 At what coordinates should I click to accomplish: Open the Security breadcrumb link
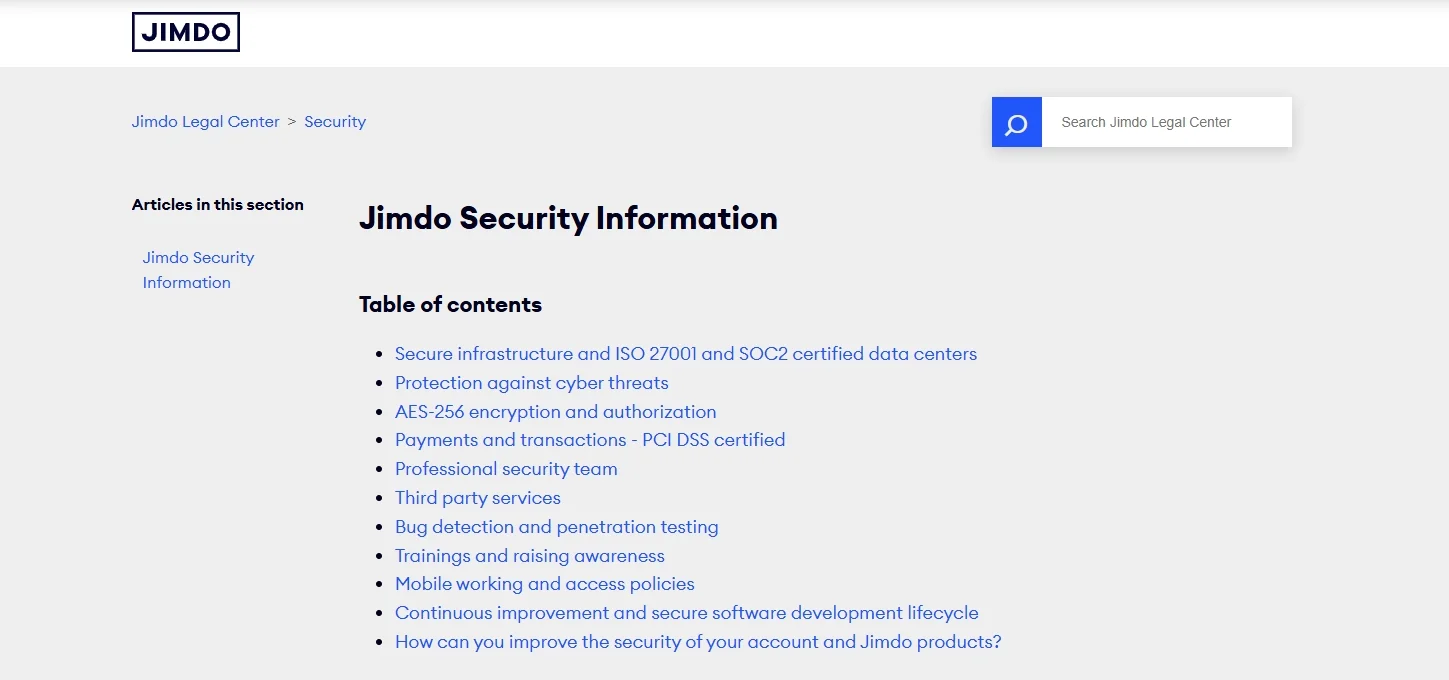[x=335, y=122]
